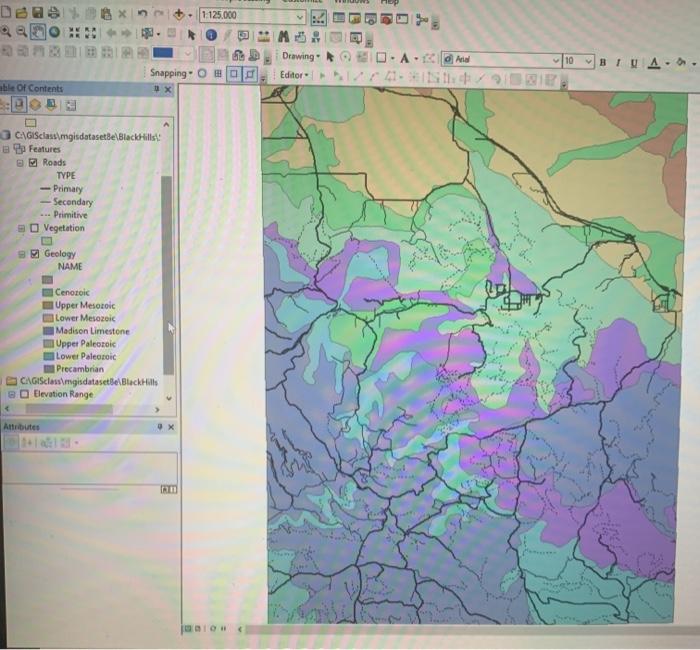Screen dimensions: 700x650
Task: Collapse the Roads layer legend
Action: pyautogui.click(x=20, y=163)
